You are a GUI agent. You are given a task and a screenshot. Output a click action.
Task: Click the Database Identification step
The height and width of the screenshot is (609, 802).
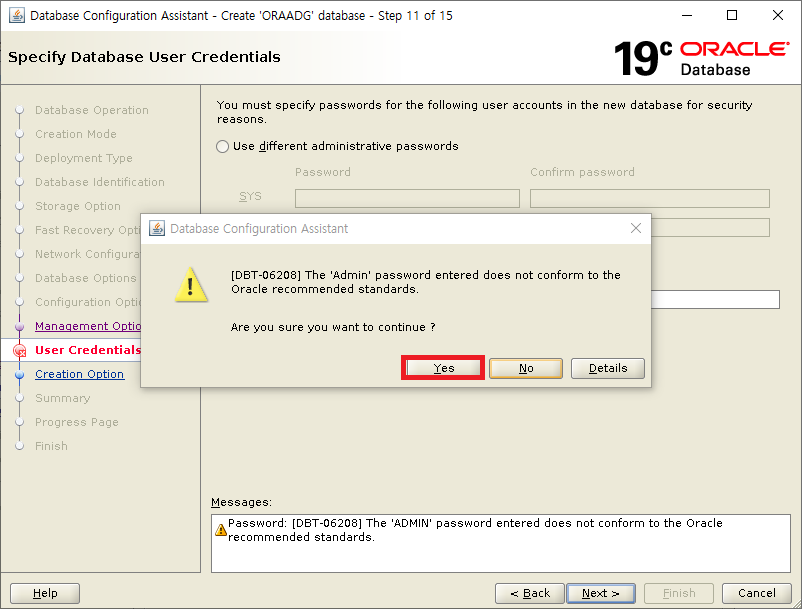[100, 183]
